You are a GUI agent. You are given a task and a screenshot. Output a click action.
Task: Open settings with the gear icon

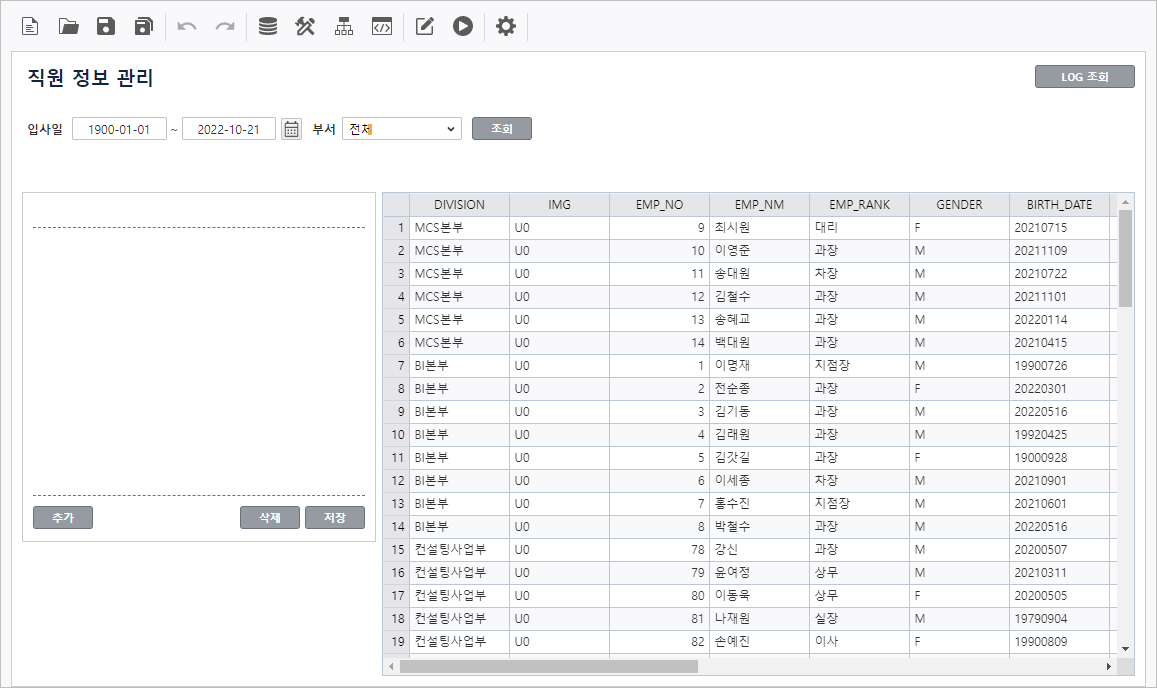pyautogui.click(x=506, y=27)
